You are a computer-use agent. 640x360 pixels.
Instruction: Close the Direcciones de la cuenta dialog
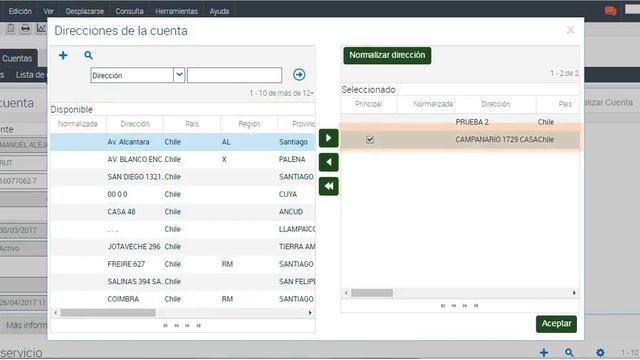(571, 30)
